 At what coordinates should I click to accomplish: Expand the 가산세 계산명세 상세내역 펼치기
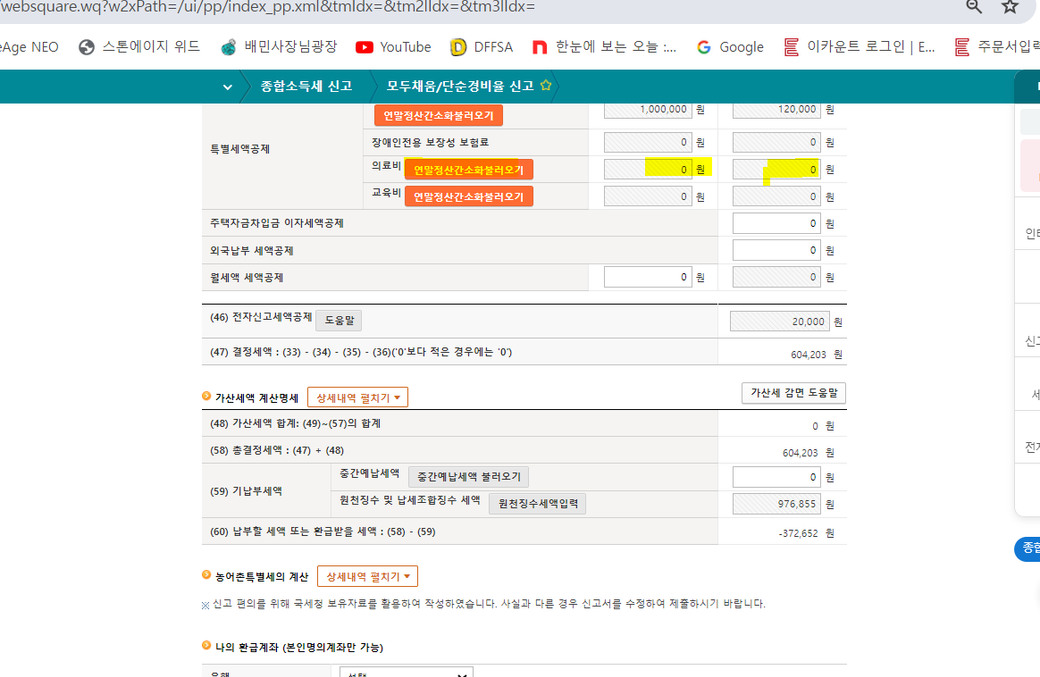(357, 398)
